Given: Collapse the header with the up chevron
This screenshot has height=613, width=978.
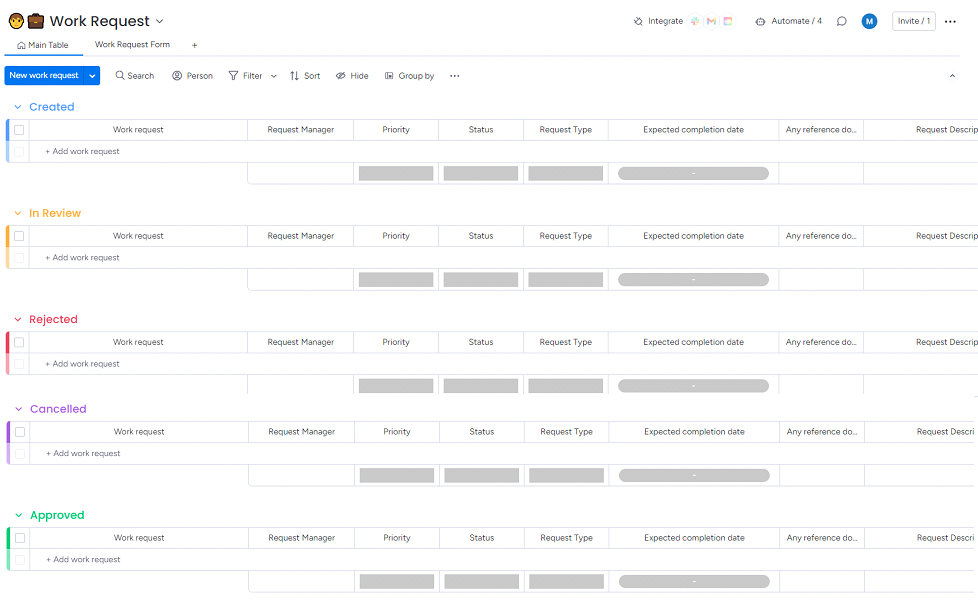Looking at the screenshot, I should (x=952, y=75).
